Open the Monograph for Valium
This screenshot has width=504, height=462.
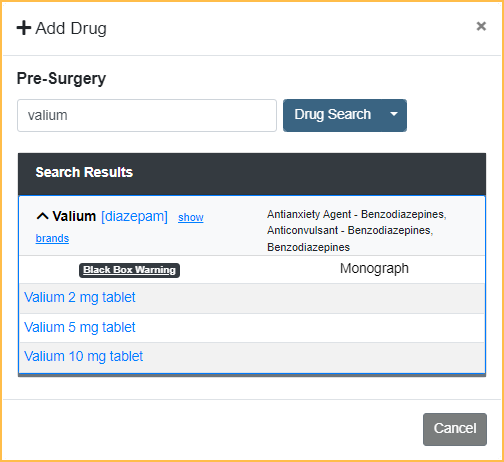(x=374, y=268)
